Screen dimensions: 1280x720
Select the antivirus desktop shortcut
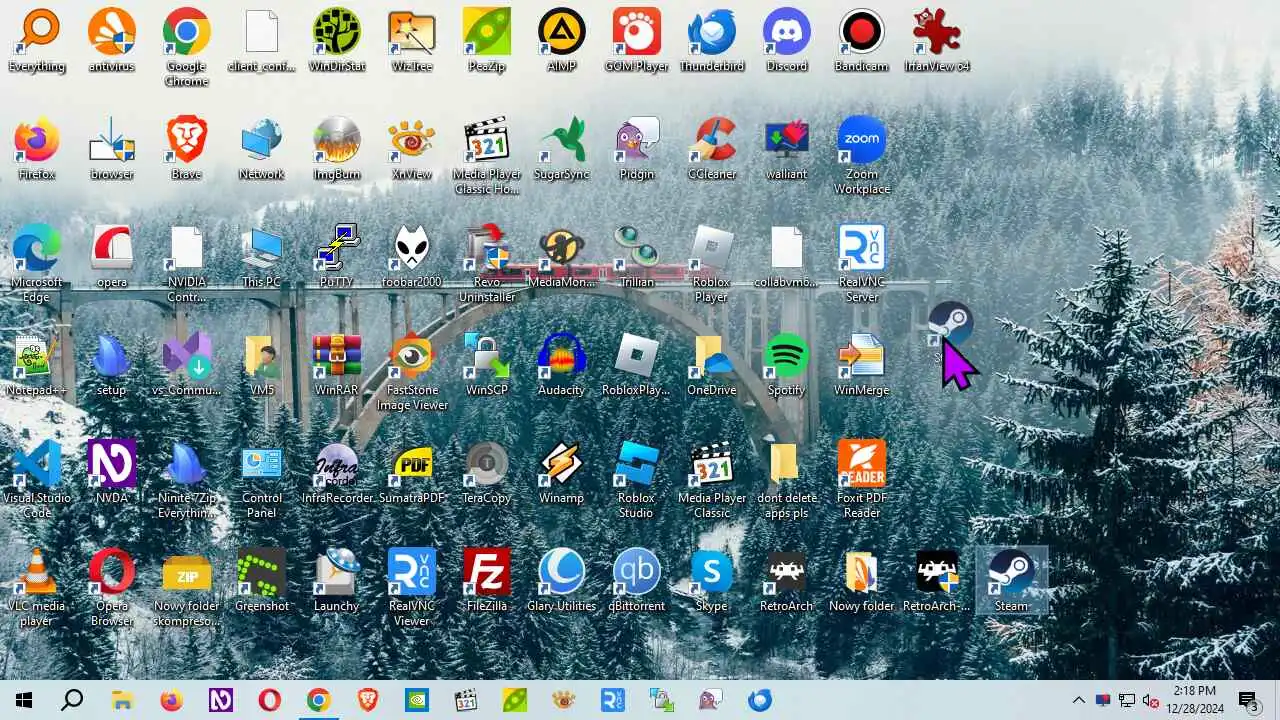click(112, 40)
